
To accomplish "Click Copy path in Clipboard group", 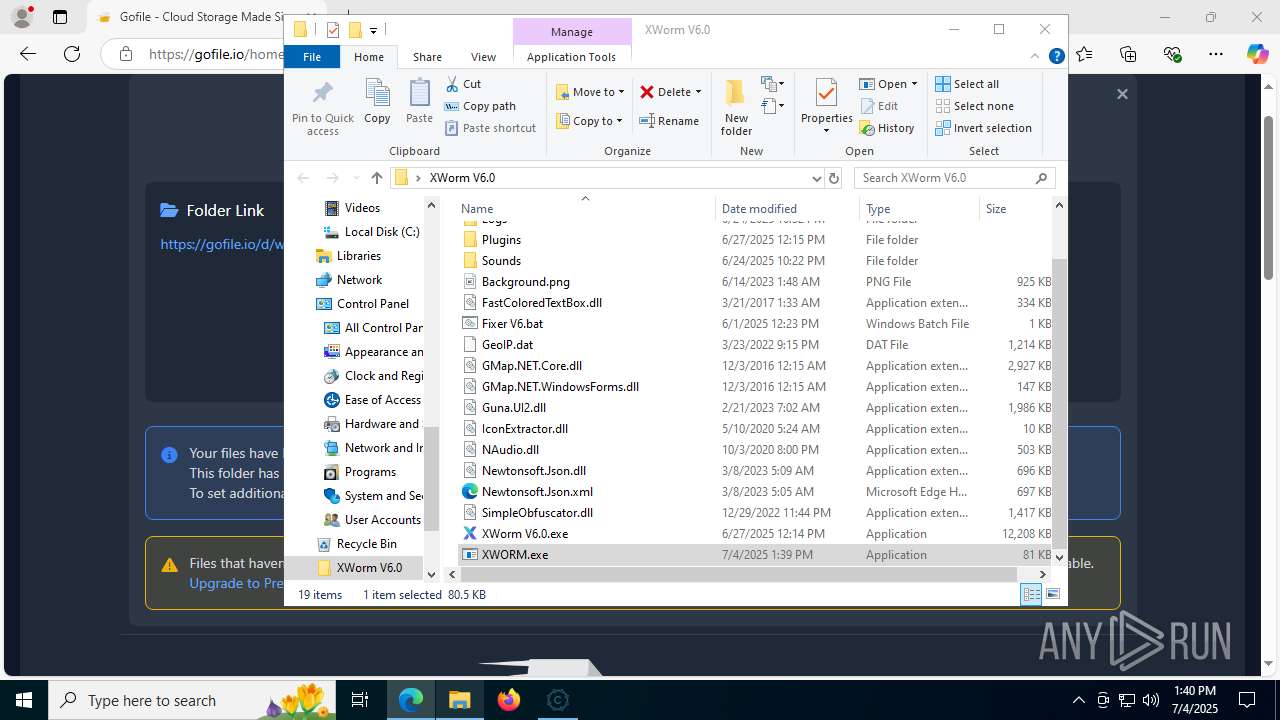I will coord(480,106).
